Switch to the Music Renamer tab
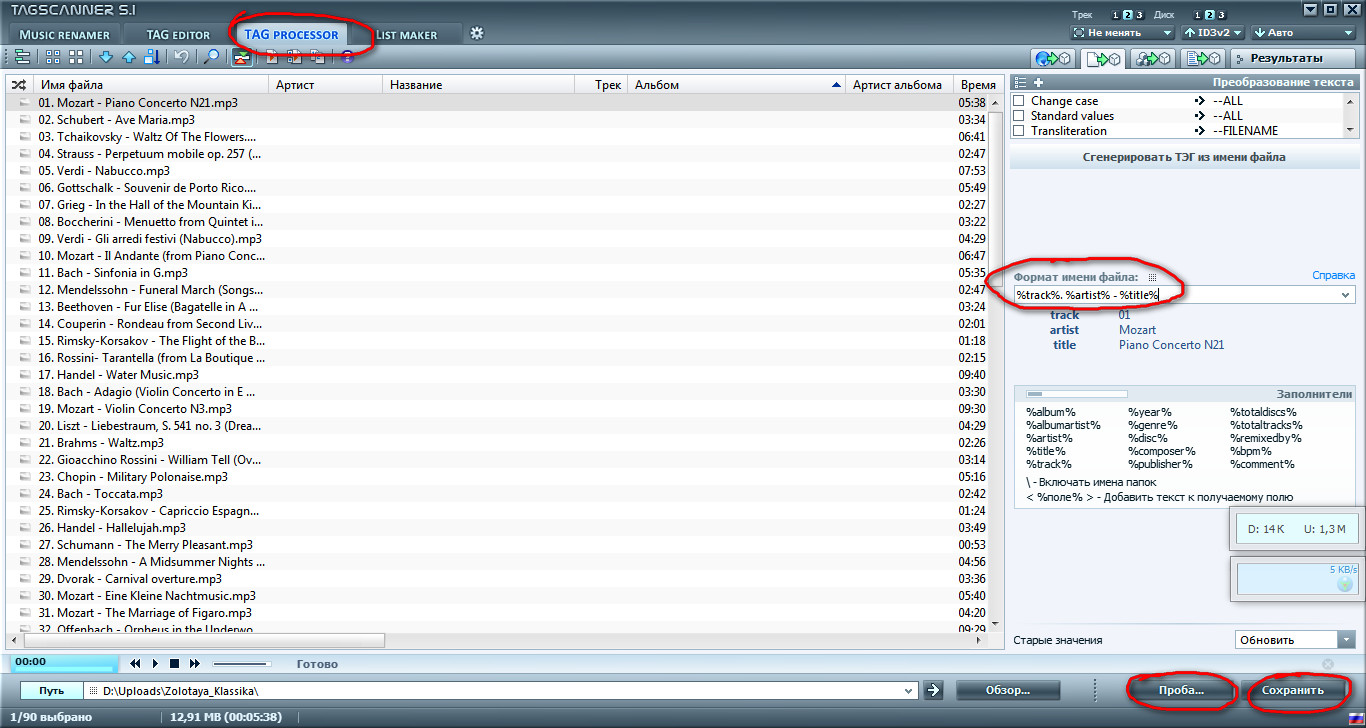 click(x=64, y=35)
